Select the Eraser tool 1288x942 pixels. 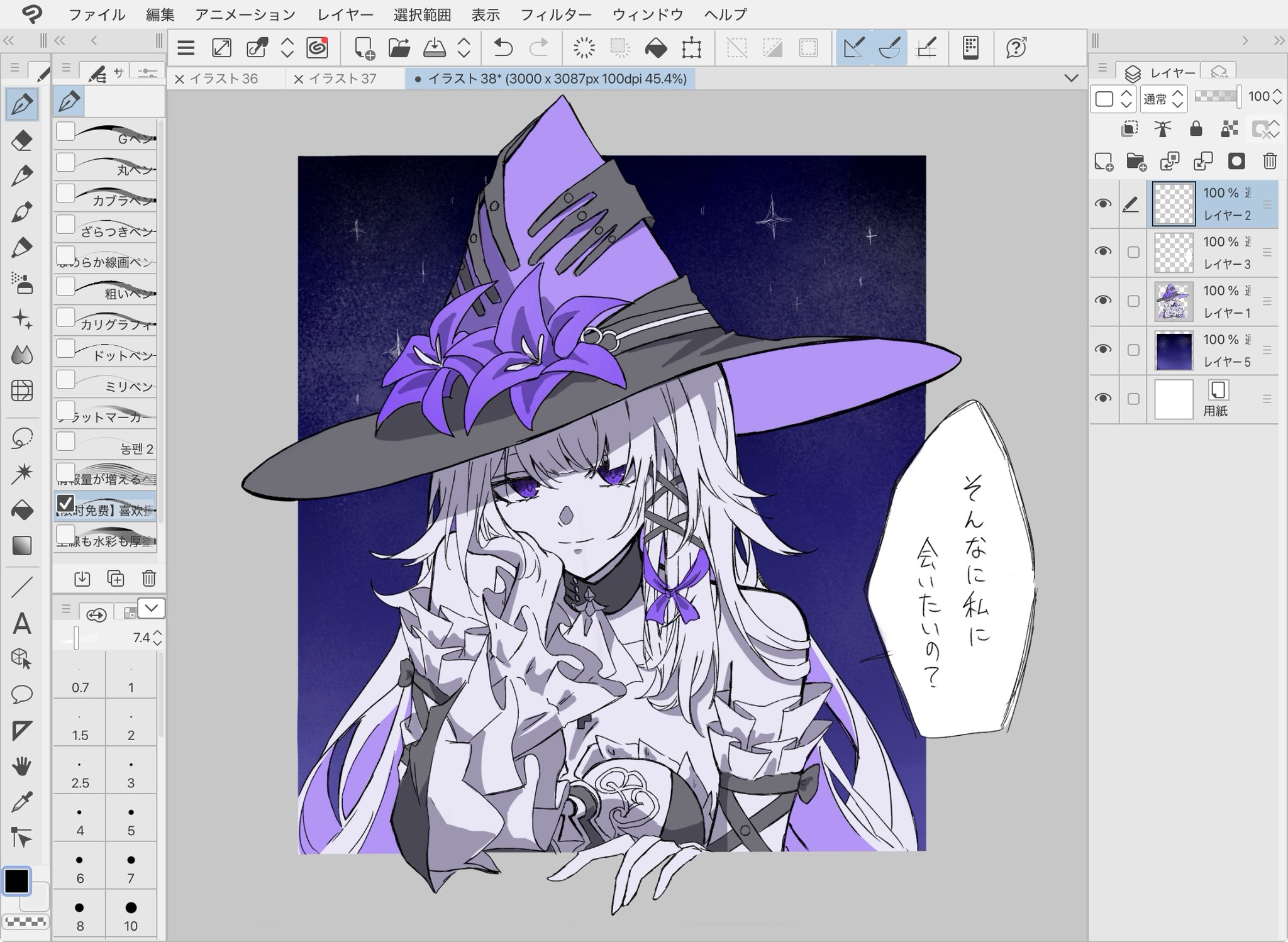(x=22, y=140)
